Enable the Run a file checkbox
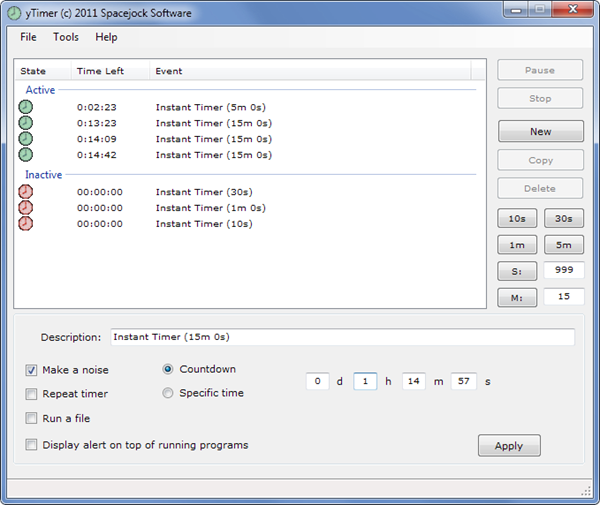The image size is (600, 505). [31, 418]
